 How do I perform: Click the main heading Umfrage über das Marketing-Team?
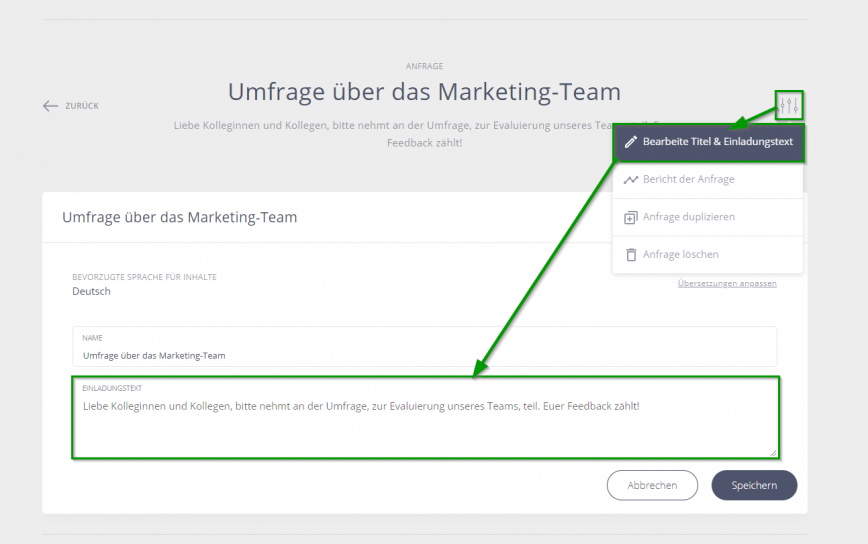pos(425,92)
